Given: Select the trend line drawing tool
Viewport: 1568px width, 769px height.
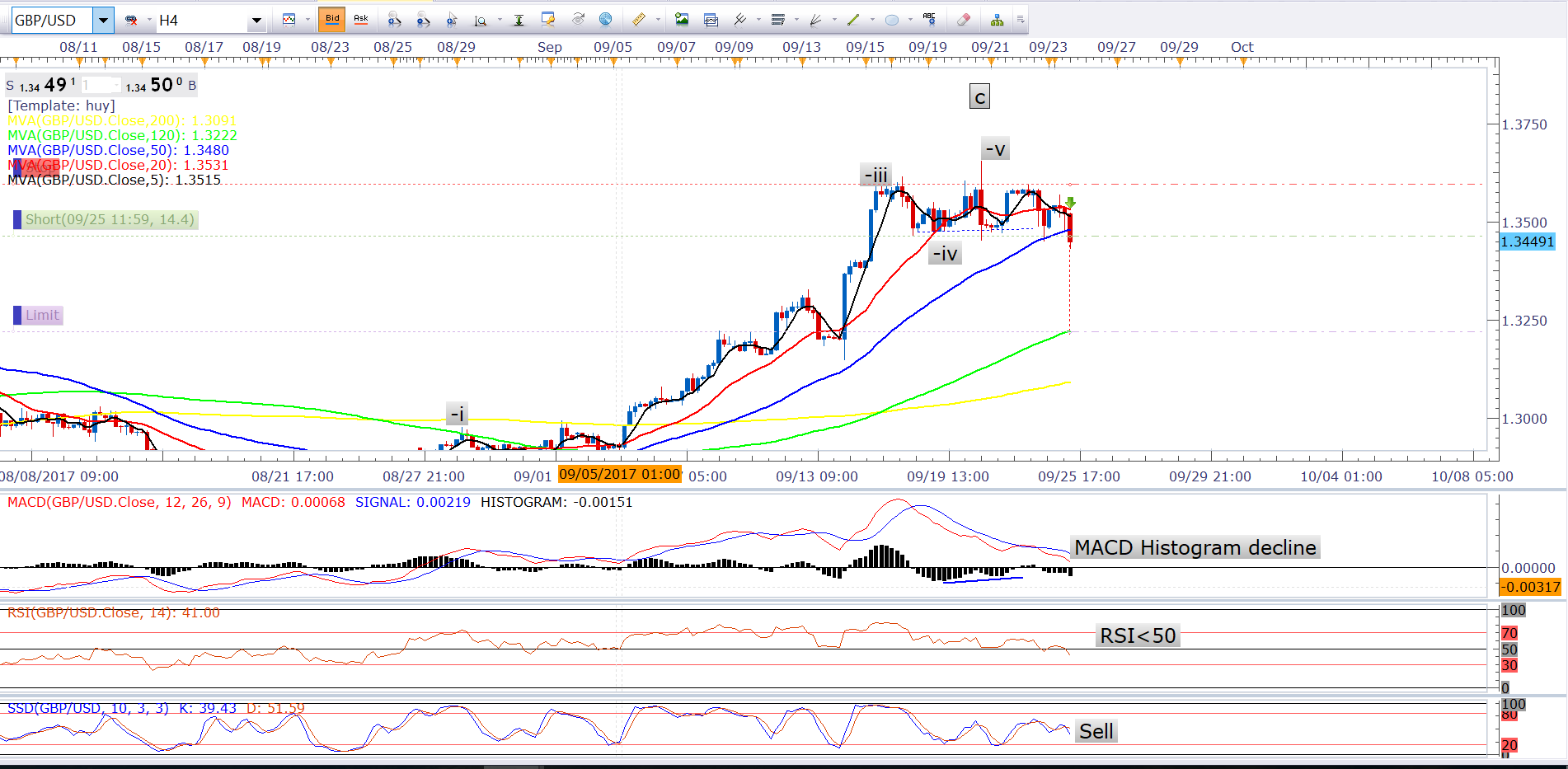Looking at the screenshot, I should click(x=853, y=20).
